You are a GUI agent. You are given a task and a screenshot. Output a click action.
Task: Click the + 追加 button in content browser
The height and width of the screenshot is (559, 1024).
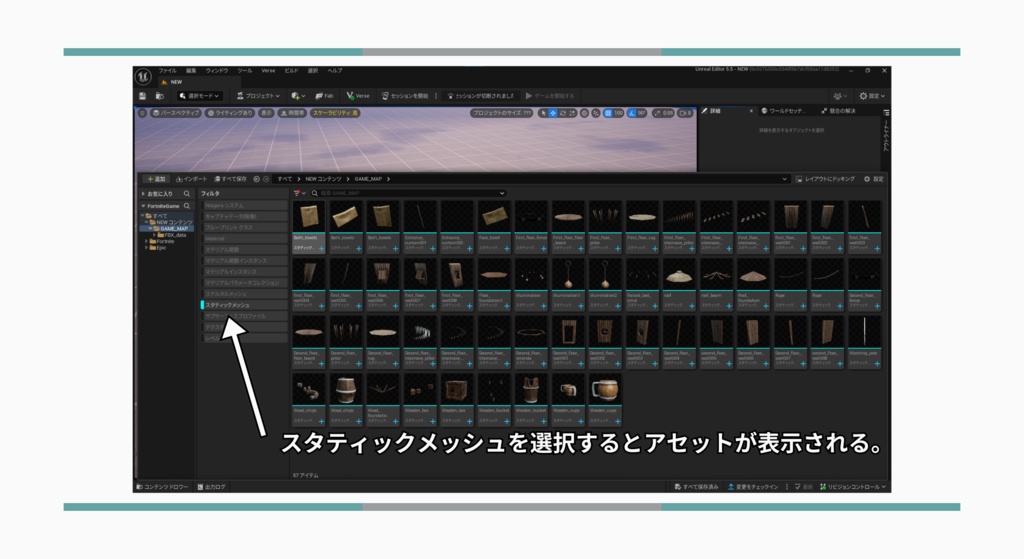point(157,179)
